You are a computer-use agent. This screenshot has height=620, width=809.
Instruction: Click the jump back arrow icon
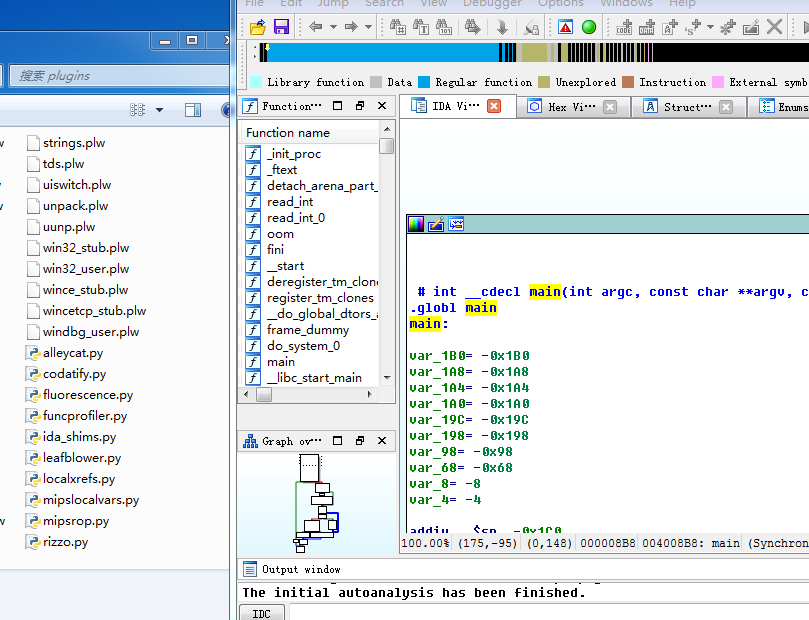click(315, 27)
